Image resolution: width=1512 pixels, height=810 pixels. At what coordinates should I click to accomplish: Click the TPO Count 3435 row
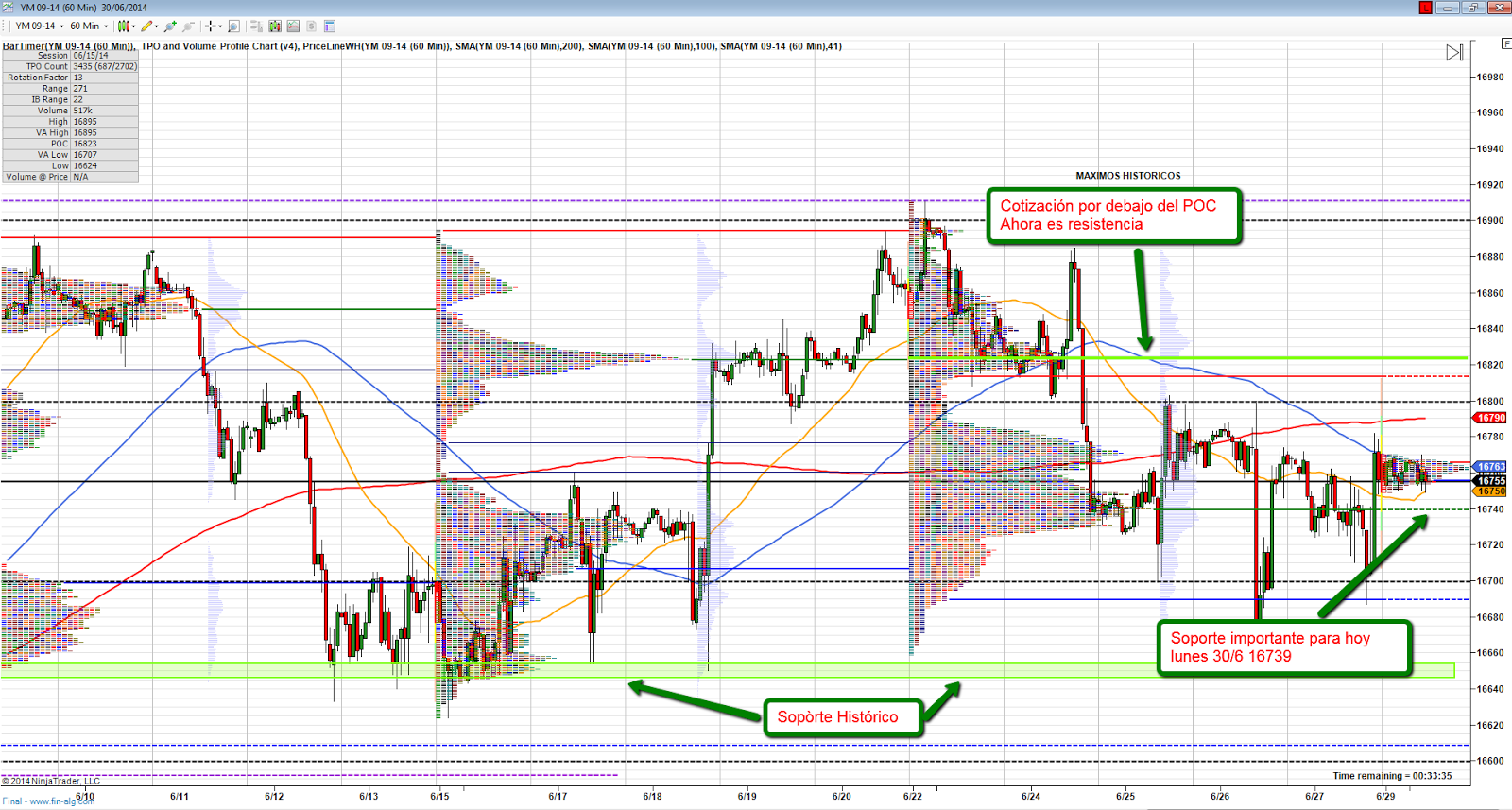70,66
